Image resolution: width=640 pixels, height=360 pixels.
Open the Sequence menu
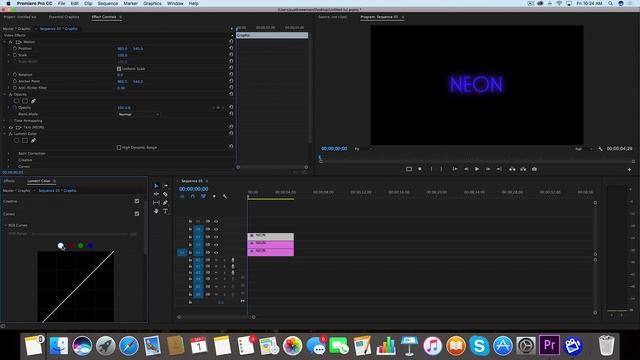point(108,3)
